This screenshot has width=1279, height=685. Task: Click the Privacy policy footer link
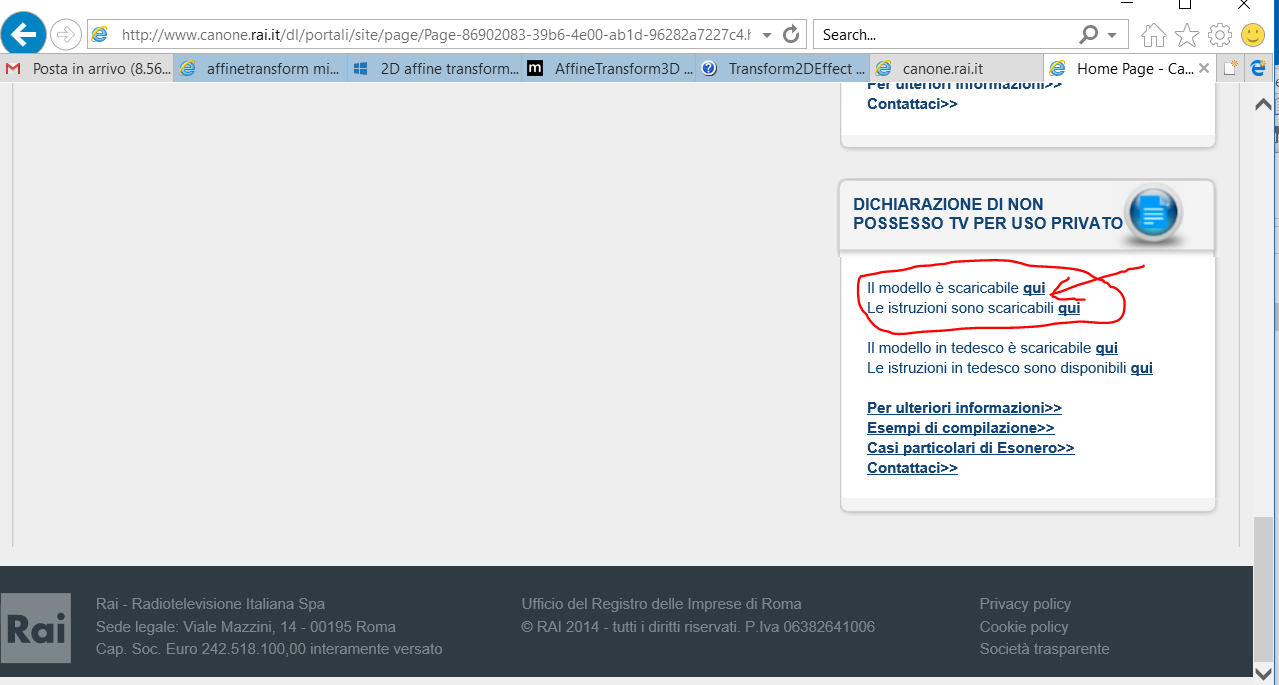click(1025, 604)
